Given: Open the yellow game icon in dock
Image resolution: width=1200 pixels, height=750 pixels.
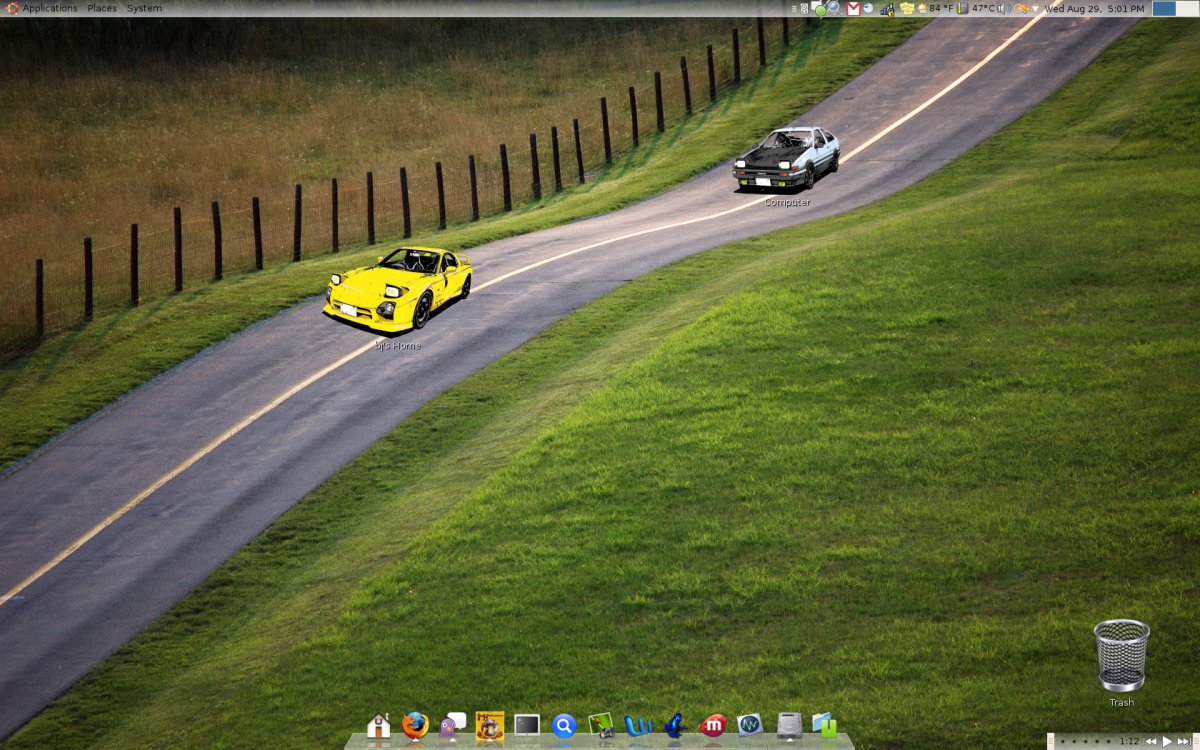Looking at the screenshot, I should (489, 725).
